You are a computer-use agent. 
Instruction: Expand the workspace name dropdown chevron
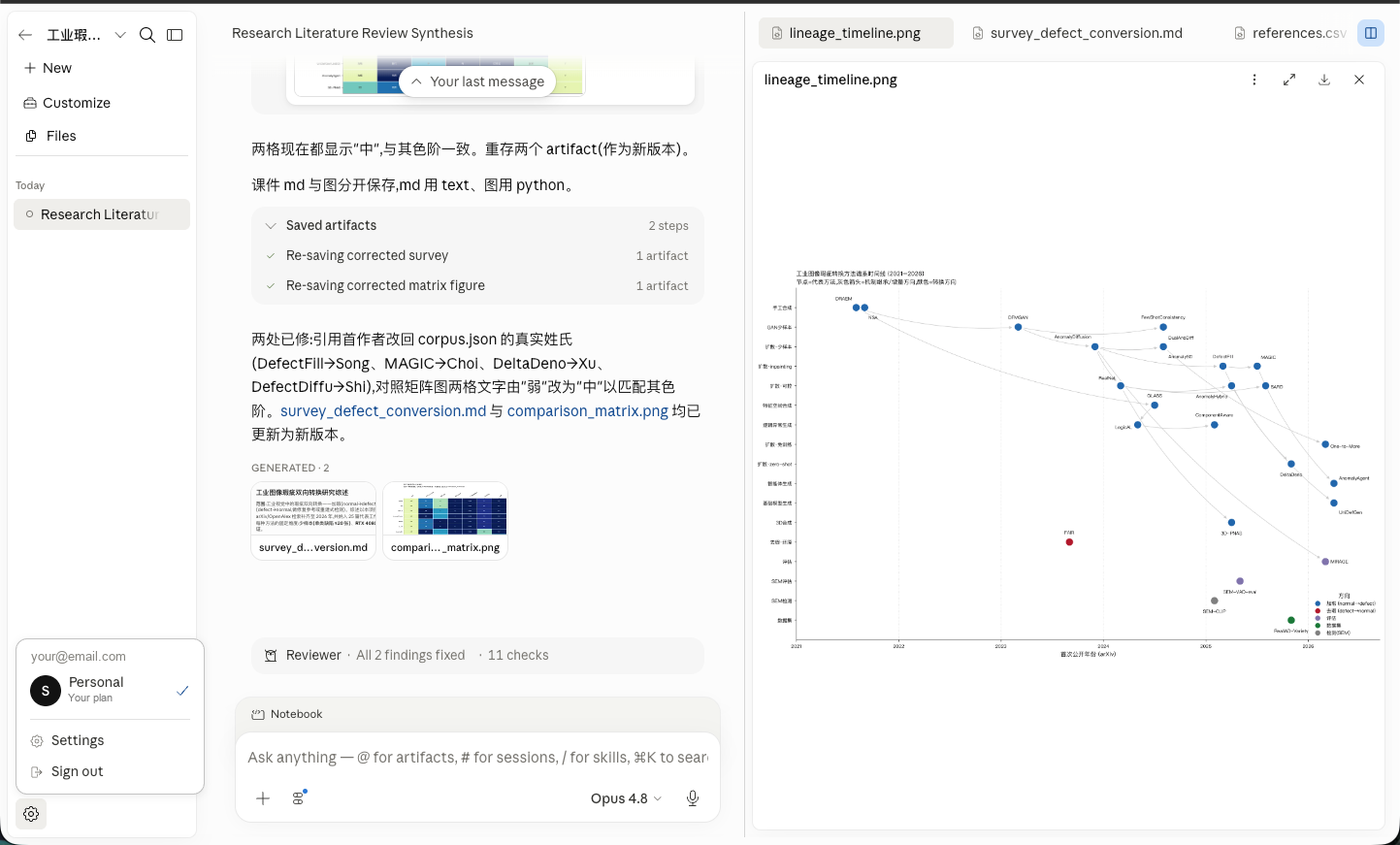click(x=120, y=35)
